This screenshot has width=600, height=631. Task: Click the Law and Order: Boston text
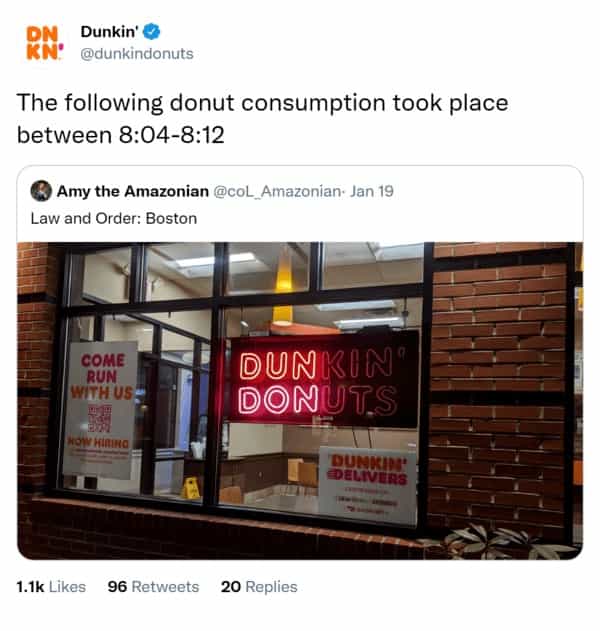click(114, 219)
